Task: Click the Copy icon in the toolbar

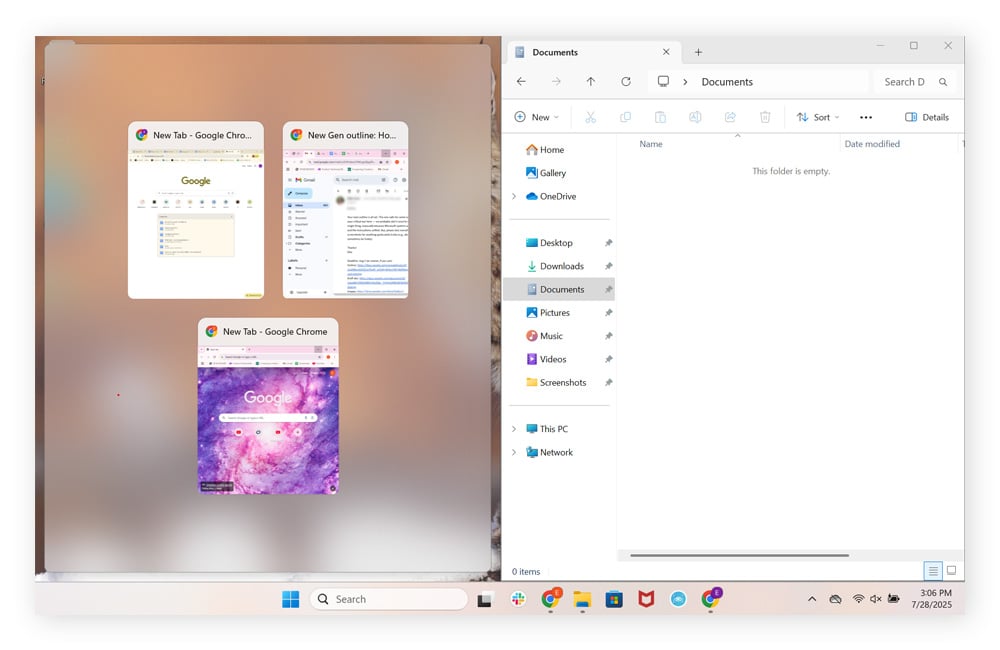Action: click(x=625, y=117)
